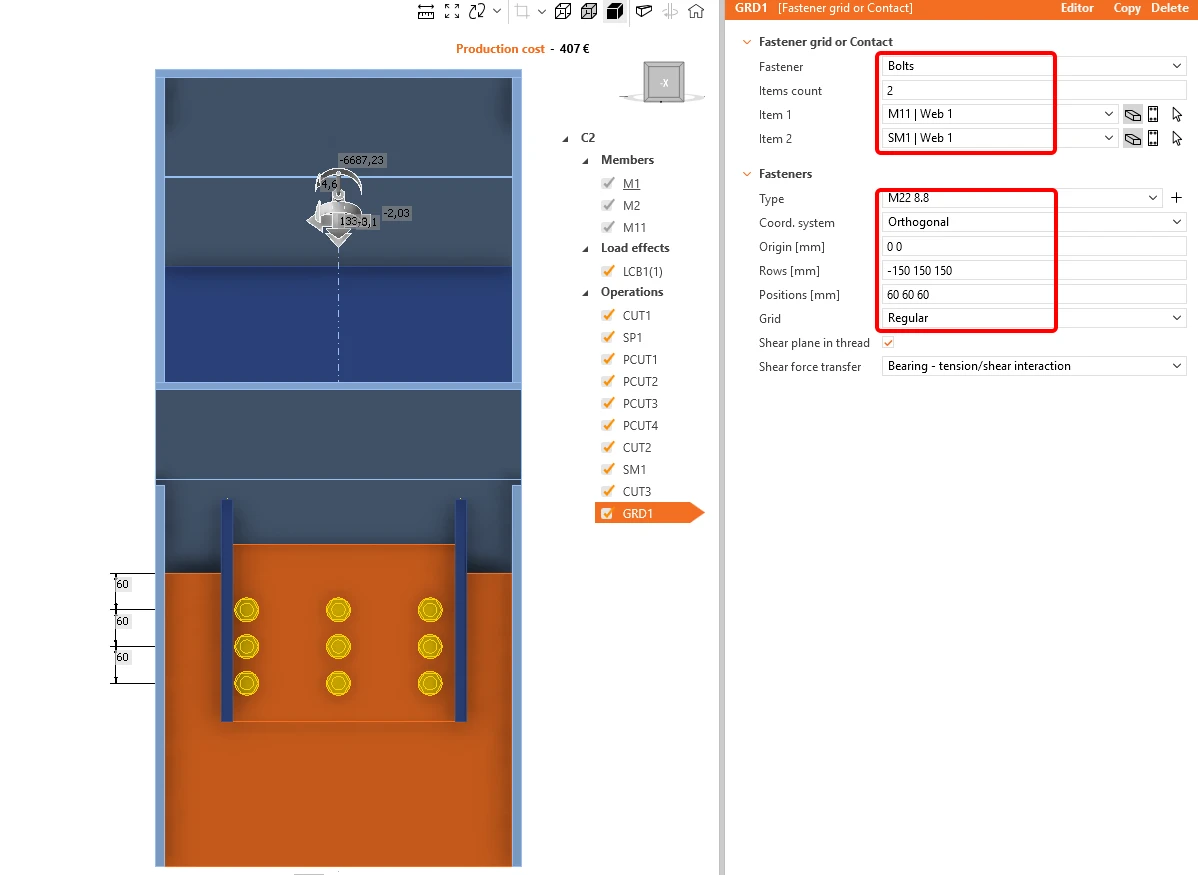The image size is (1198, 875).
Task: Click the Delete button in the header
Action: pyautogui.click(x=1170, y=8)
